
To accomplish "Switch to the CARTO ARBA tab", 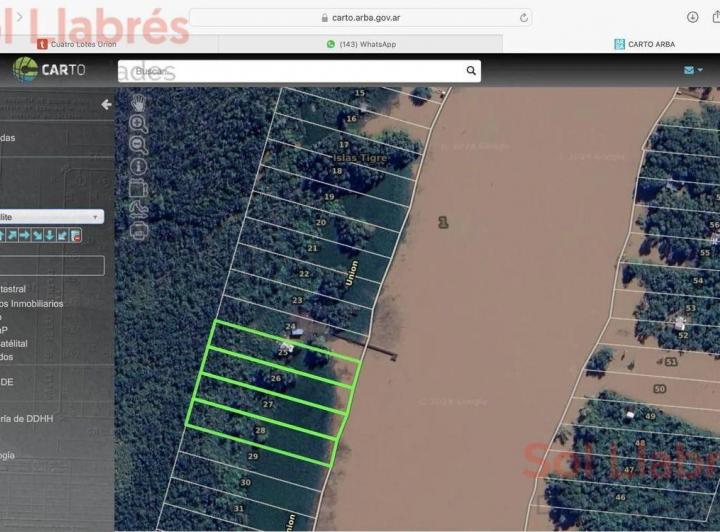I will (x=645, y=44).
